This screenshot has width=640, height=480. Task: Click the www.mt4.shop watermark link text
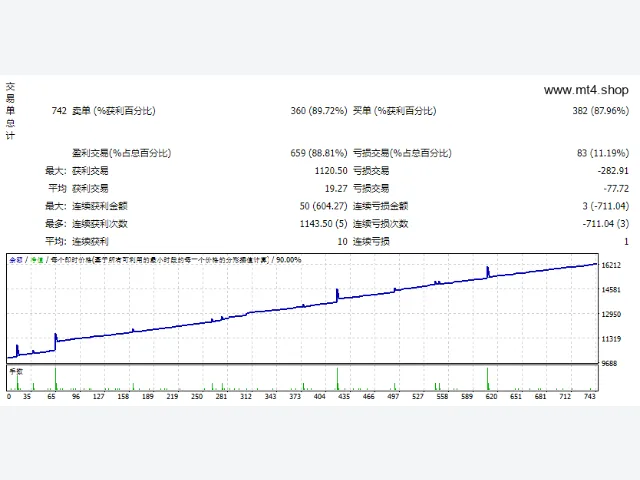point(586,90)
